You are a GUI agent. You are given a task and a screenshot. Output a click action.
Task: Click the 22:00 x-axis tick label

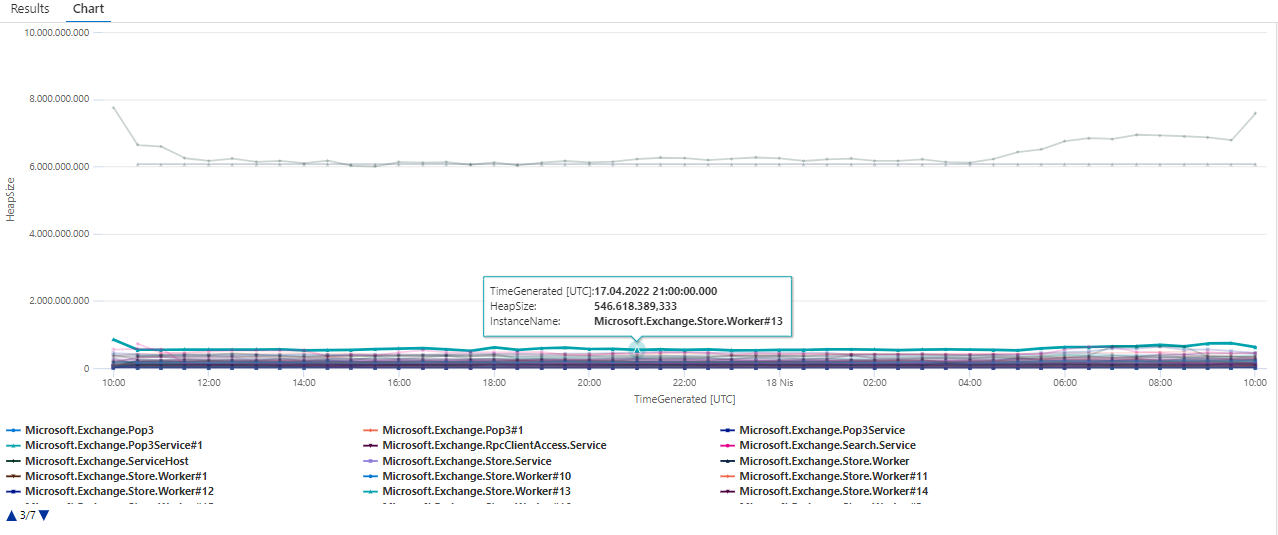684,382
